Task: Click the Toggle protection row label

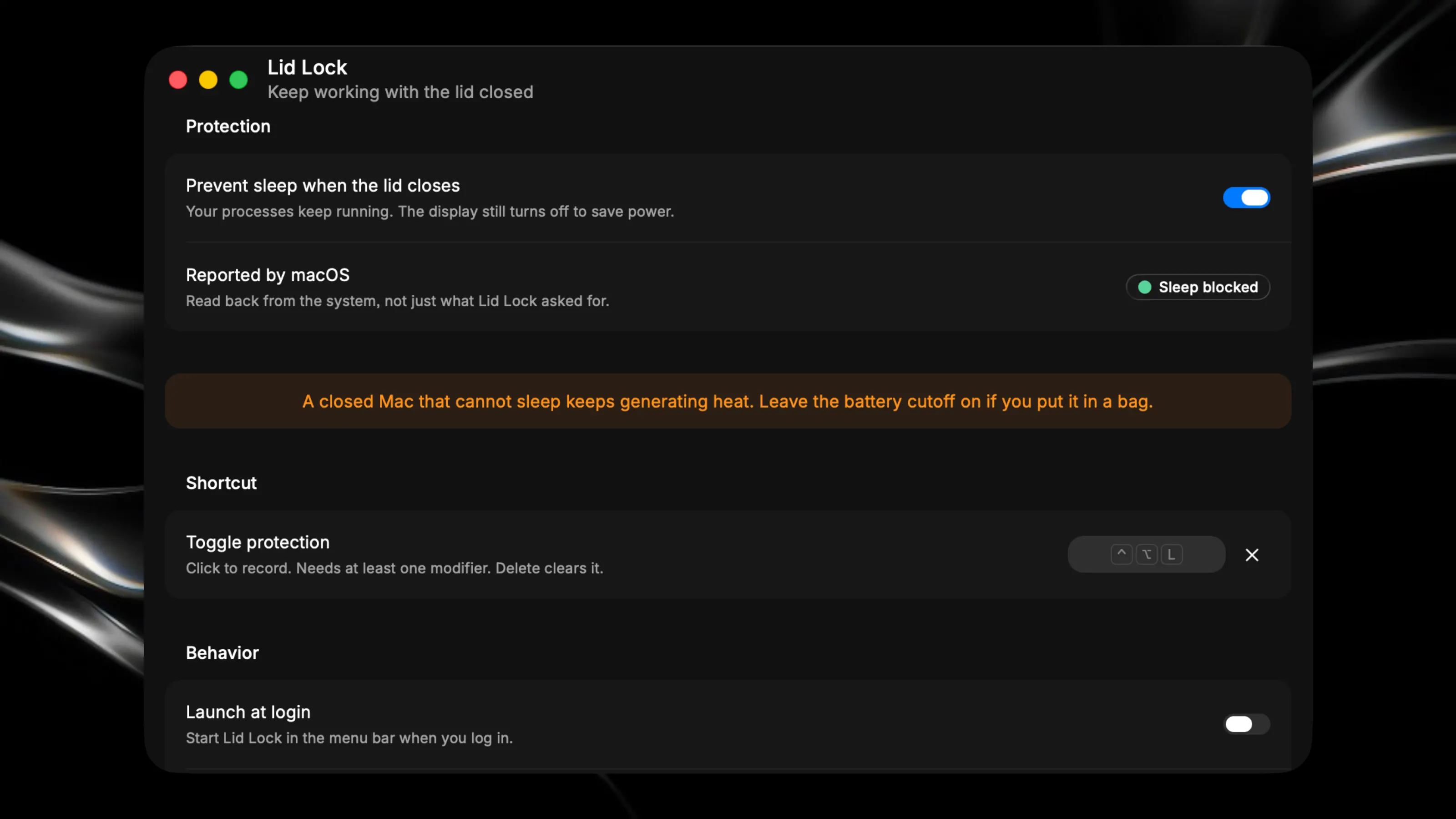Action: point(258,542)
